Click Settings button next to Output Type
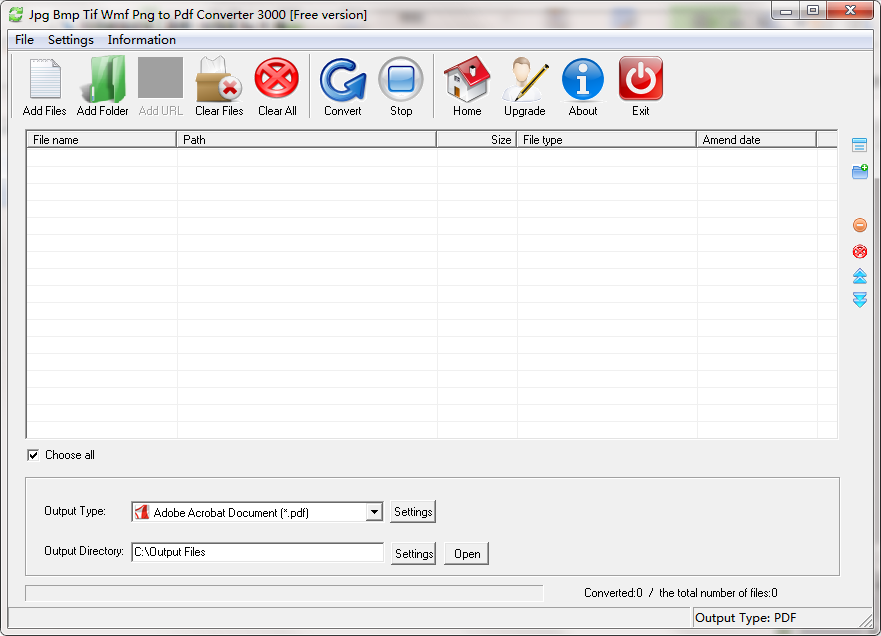 coord(413,512)
